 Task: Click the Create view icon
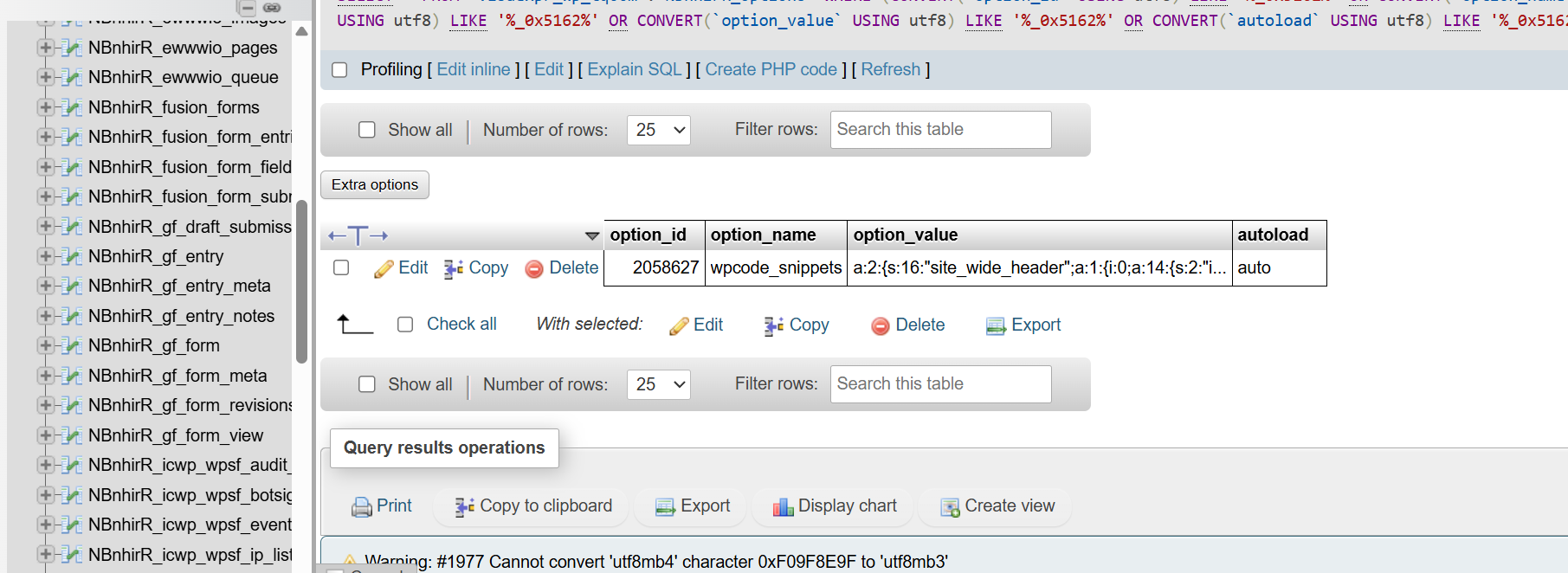point(950,507)
